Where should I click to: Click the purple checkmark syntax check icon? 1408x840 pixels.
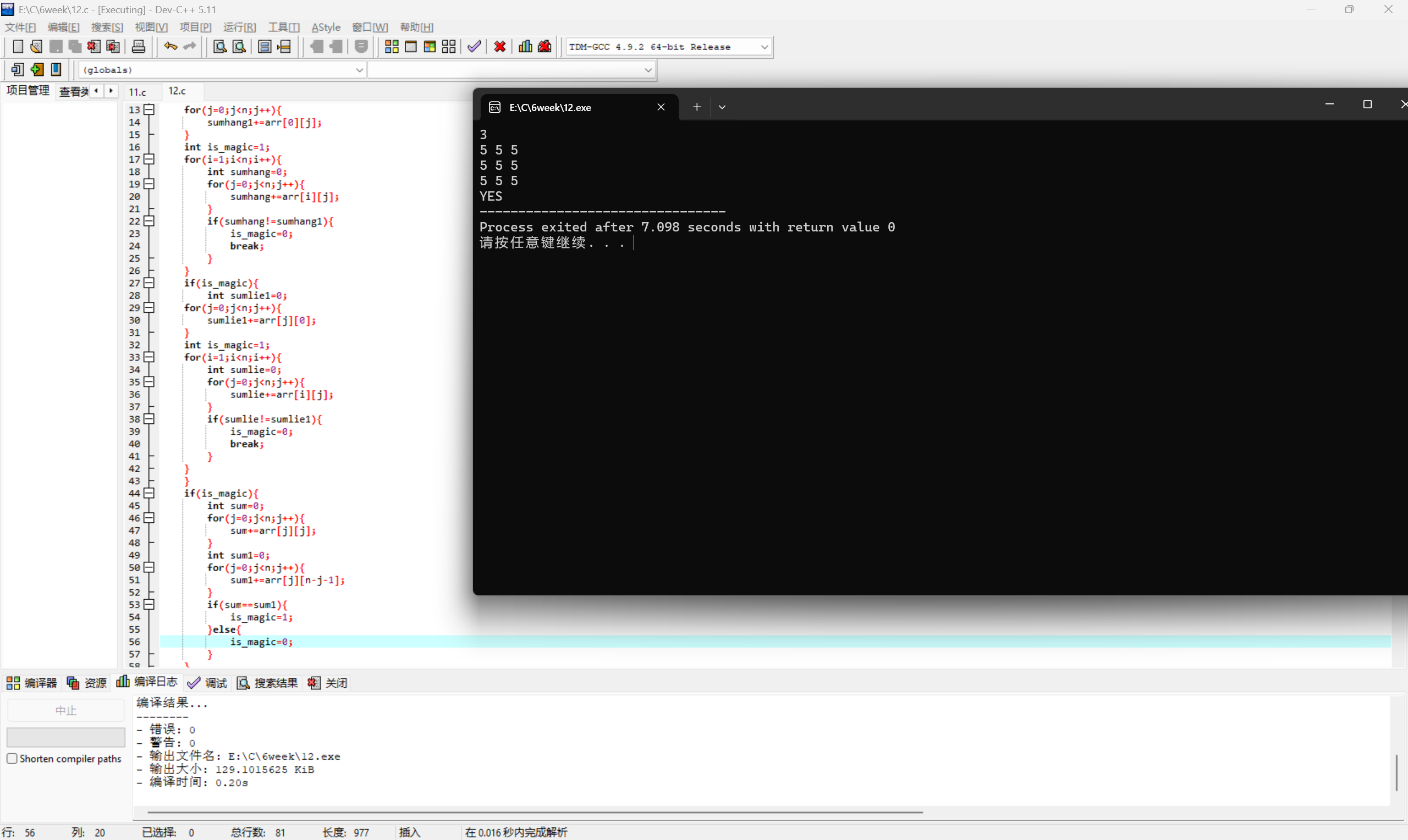pos(474,46)
